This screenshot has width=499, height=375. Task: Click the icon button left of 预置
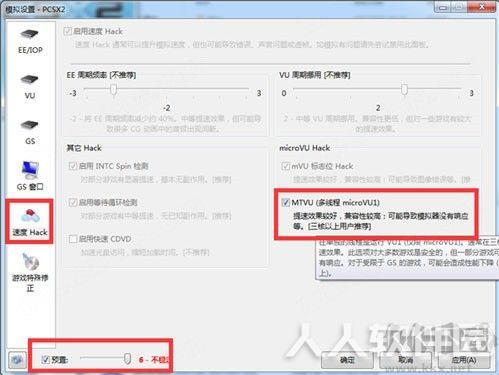point(17,360)
